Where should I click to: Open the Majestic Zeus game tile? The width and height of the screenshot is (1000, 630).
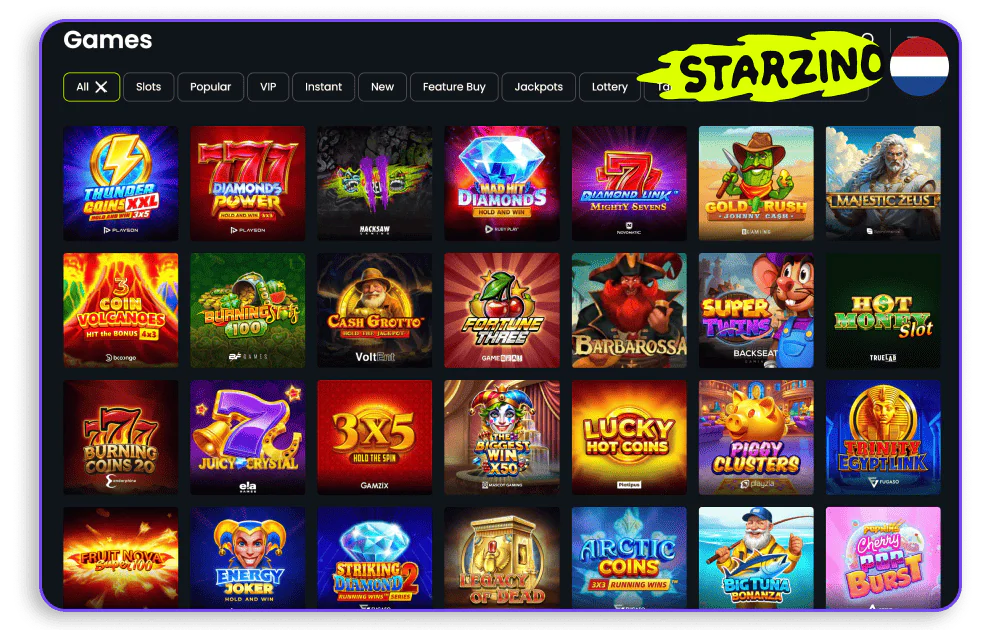pos(883,183)
